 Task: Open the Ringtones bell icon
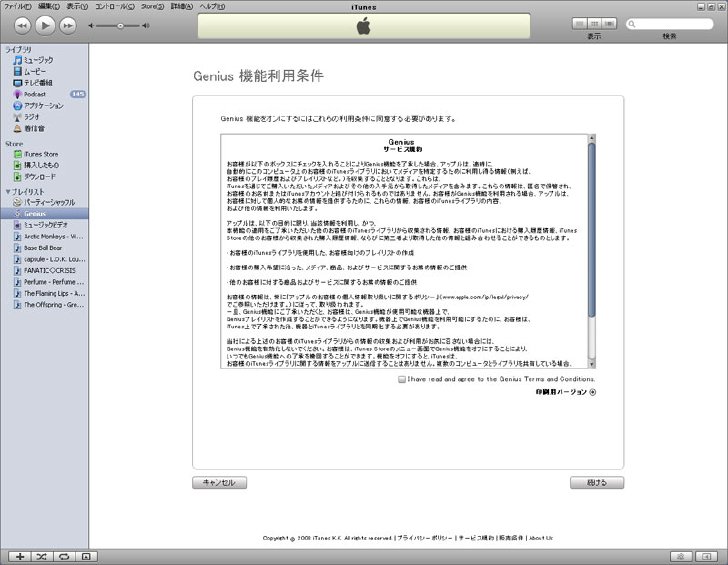(x=18, y=129)
